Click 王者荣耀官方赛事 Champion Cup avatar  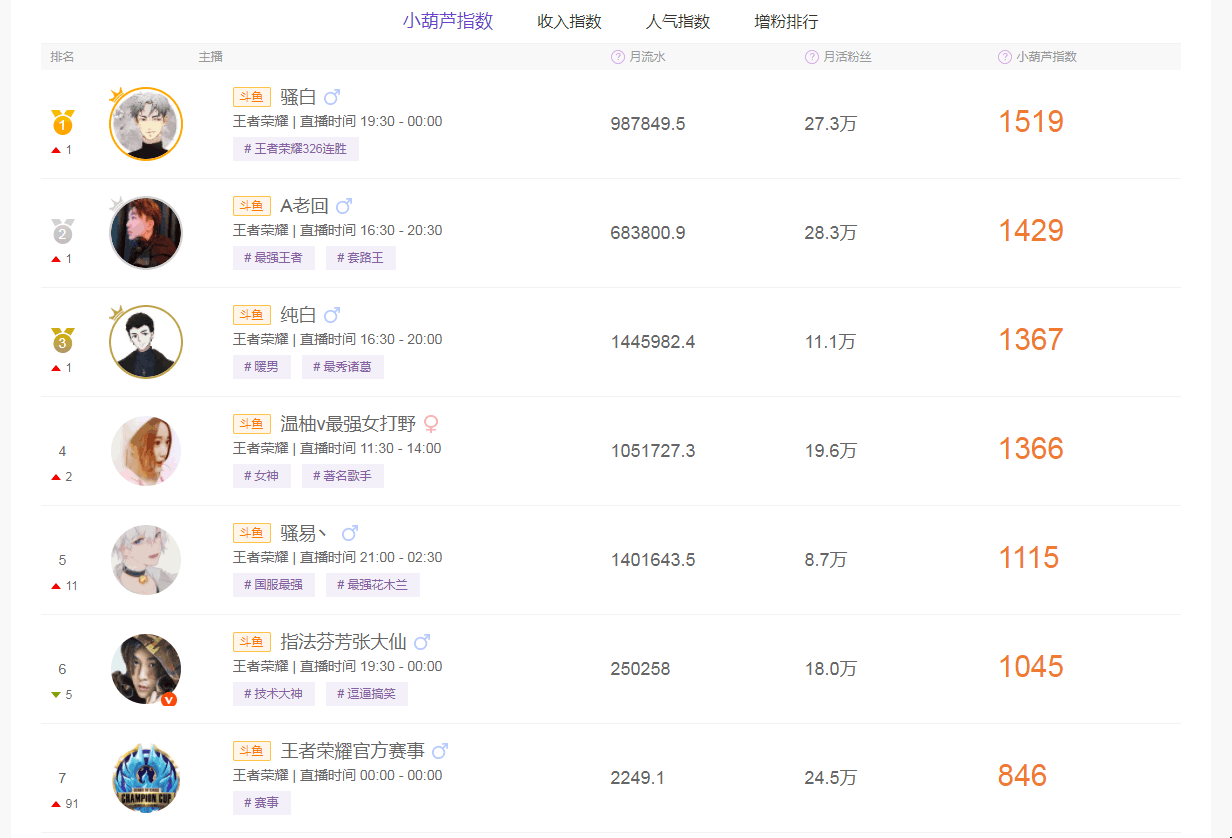tap(146, 778)
